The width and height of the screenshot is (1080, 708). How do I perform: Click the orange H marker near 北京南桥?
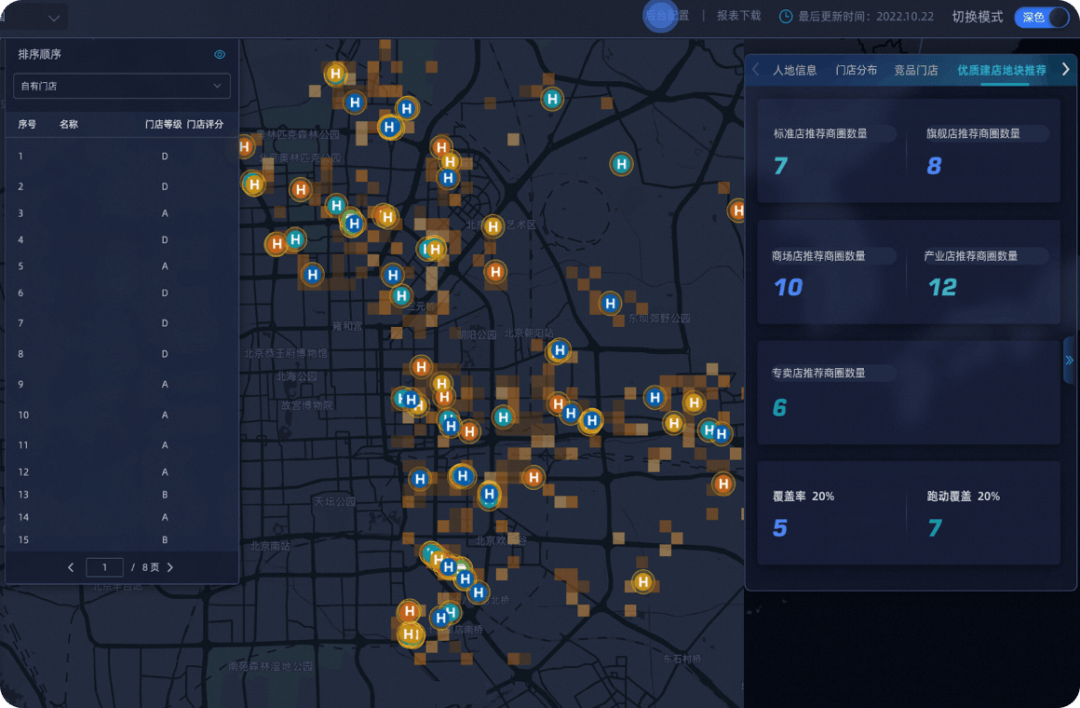click(x=409, y=611)
